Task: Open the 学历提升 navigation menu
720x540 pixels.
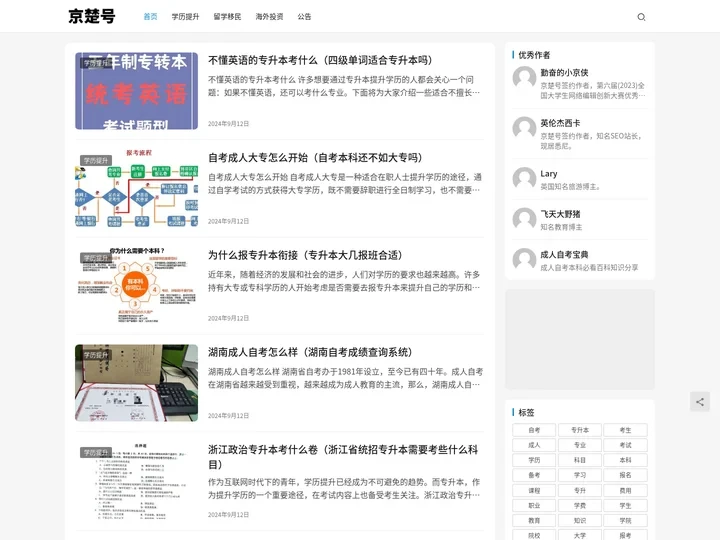Action: (x=186, y=17)
